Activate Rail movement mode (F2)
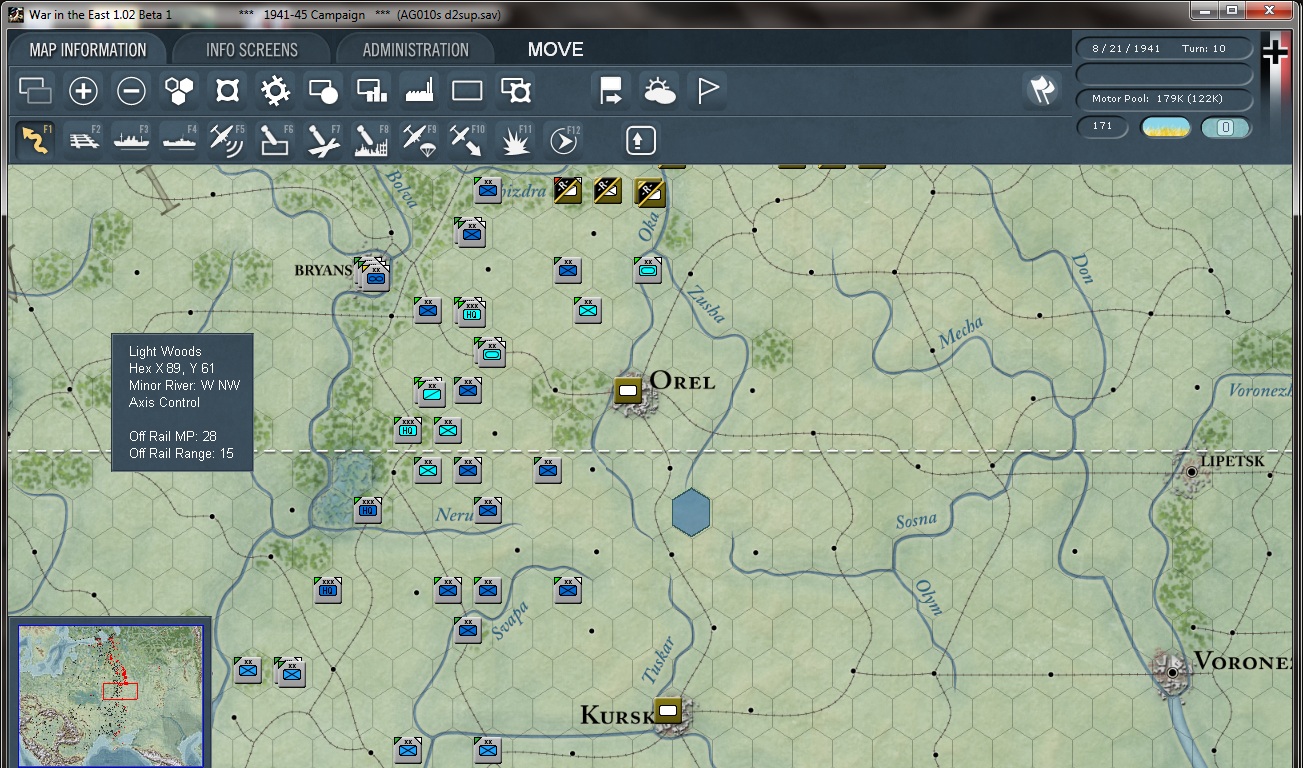Image resolution: width=1303 pixels, height=768 pixels. [83, 140]
